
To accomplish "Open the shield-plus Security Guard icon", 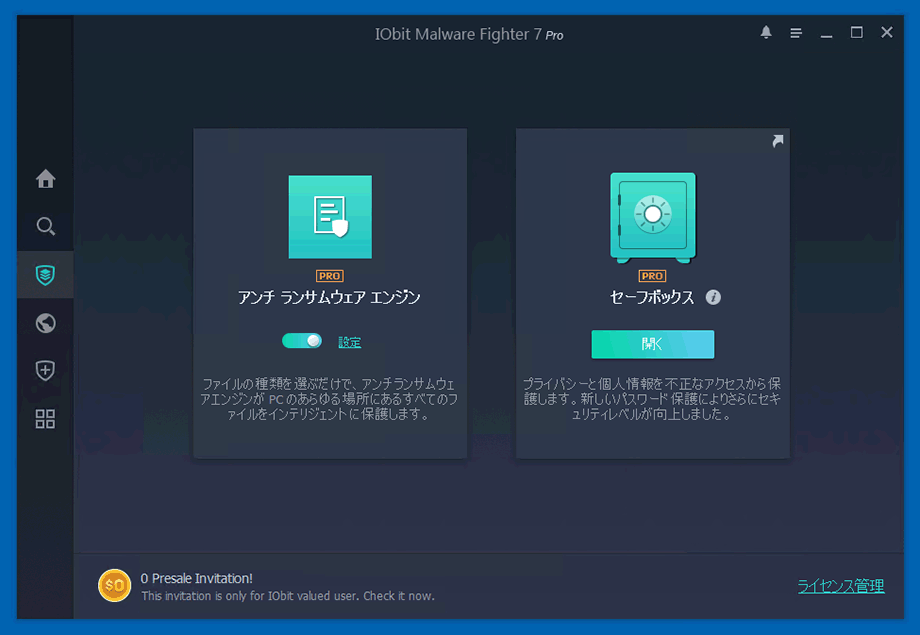I will pyautogui.click(x=45, y=370).
